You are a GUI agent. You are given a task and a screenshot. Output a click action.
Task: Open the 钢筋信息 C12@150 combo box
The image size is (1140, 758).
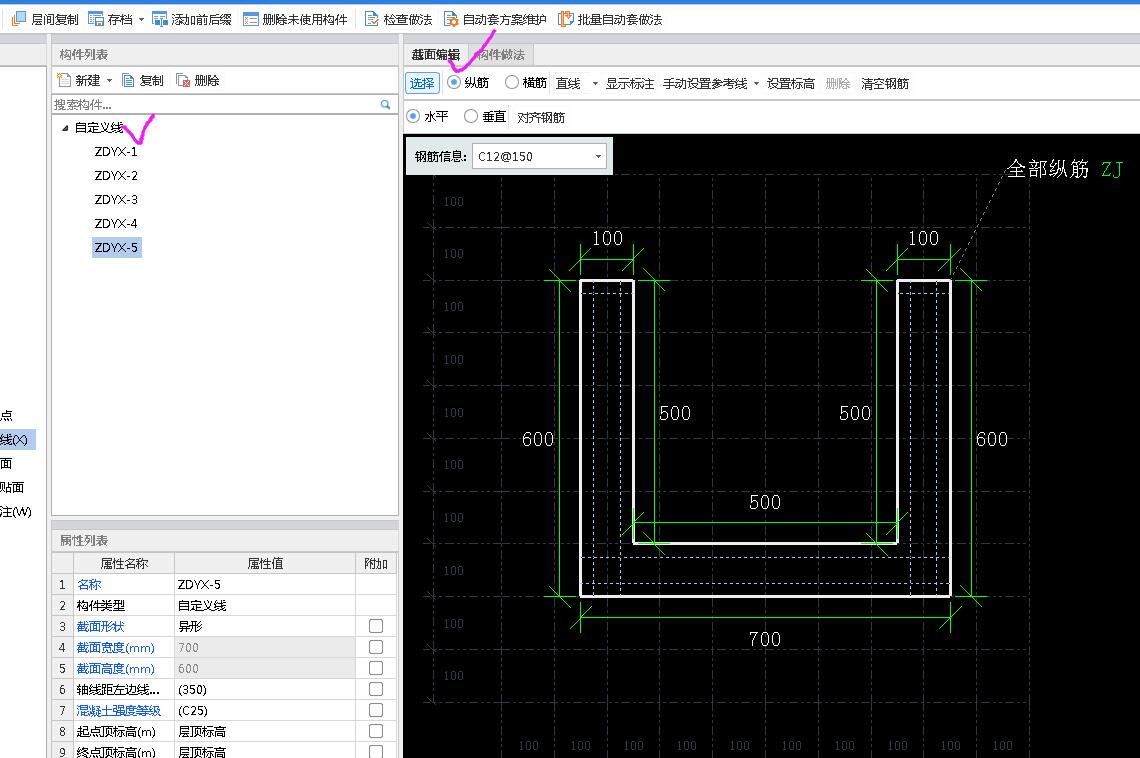(x=539, y=156)
